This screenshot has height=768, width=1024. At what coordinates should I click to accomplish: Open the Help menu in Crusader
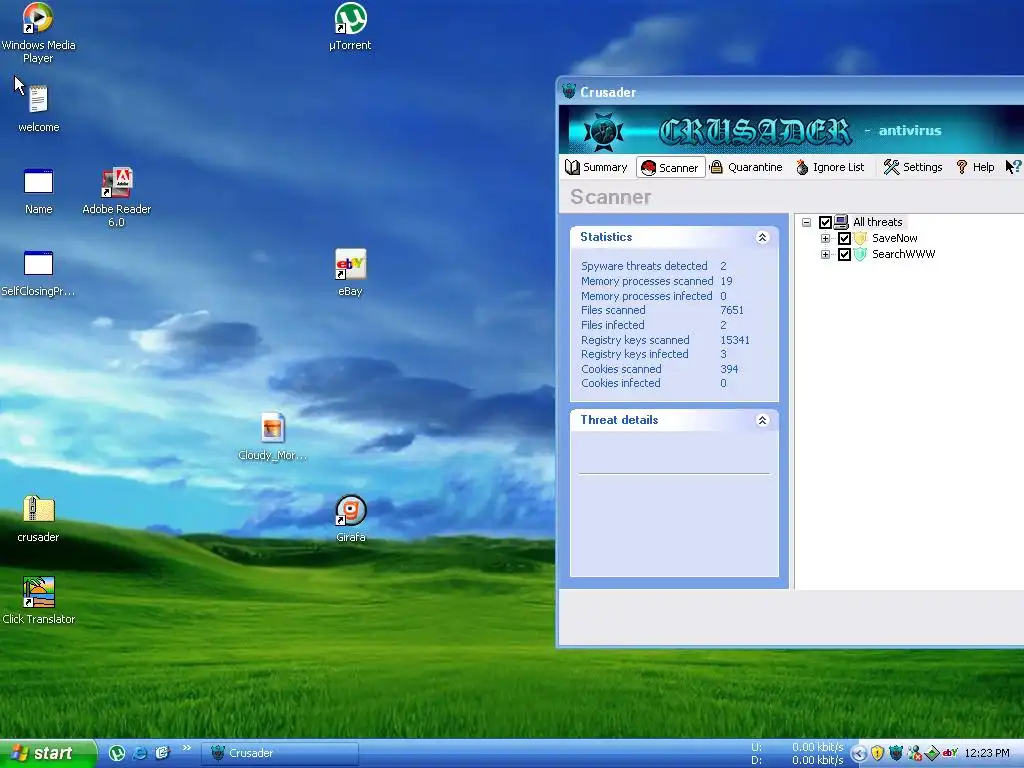975,167
